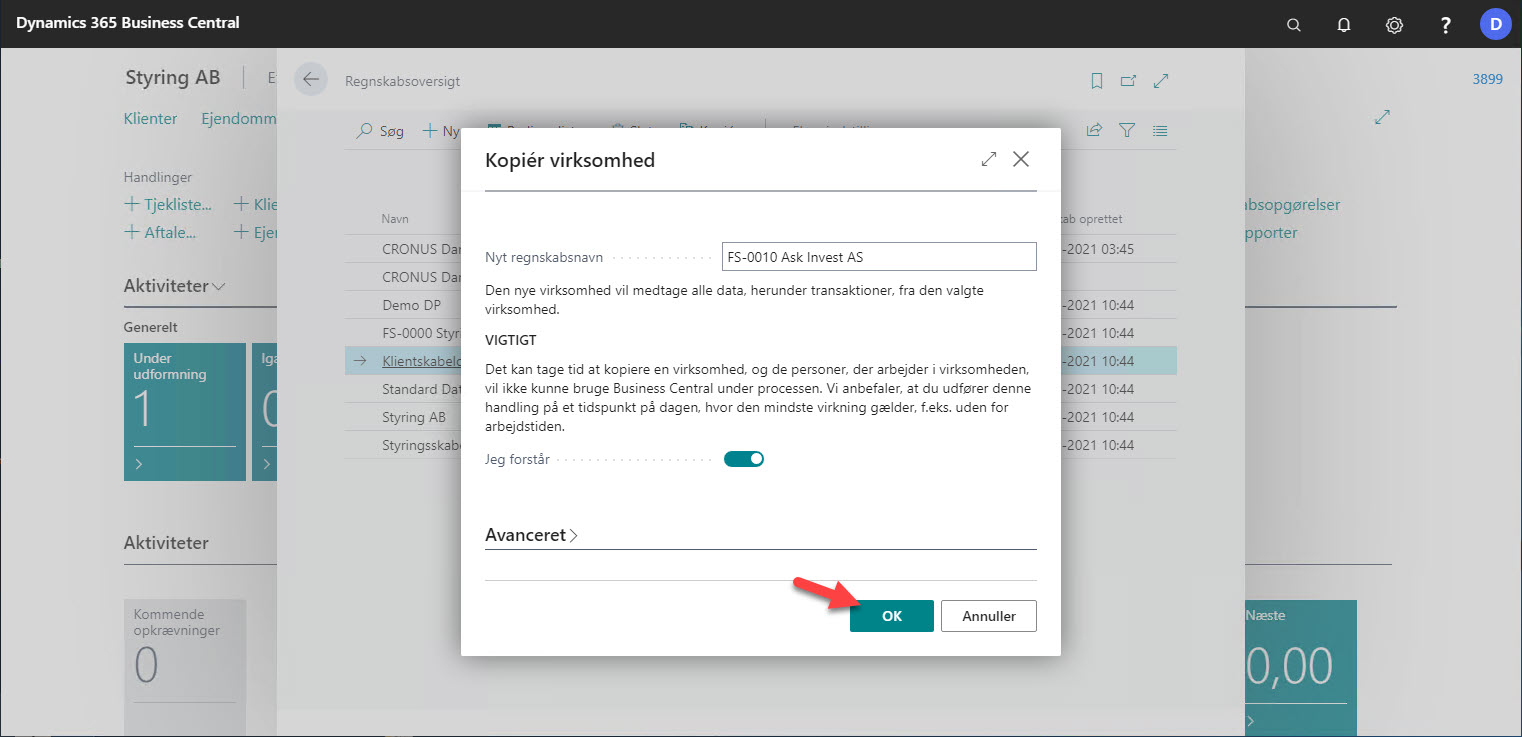1522x737 pixels.
Task: Edit the Nyt regnskabsnavn field
Action: (x=879, y=257)
